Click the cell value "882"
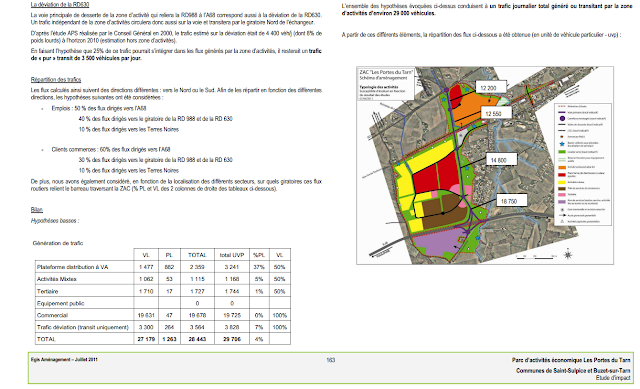 [x=169, y=267]
